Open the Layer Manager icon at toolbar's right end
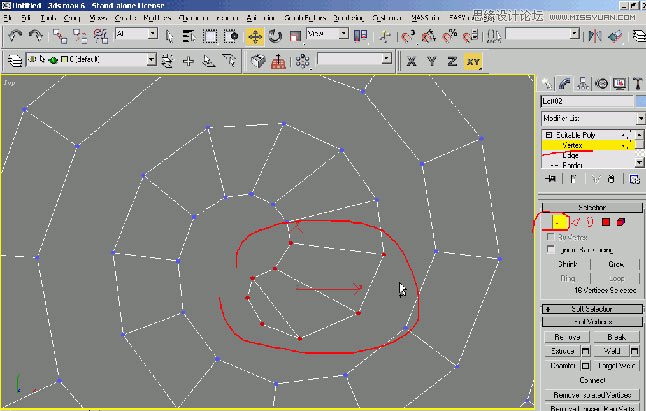Image resolution: width=646 pixels, height=411 pixels. tap(639, 36)
